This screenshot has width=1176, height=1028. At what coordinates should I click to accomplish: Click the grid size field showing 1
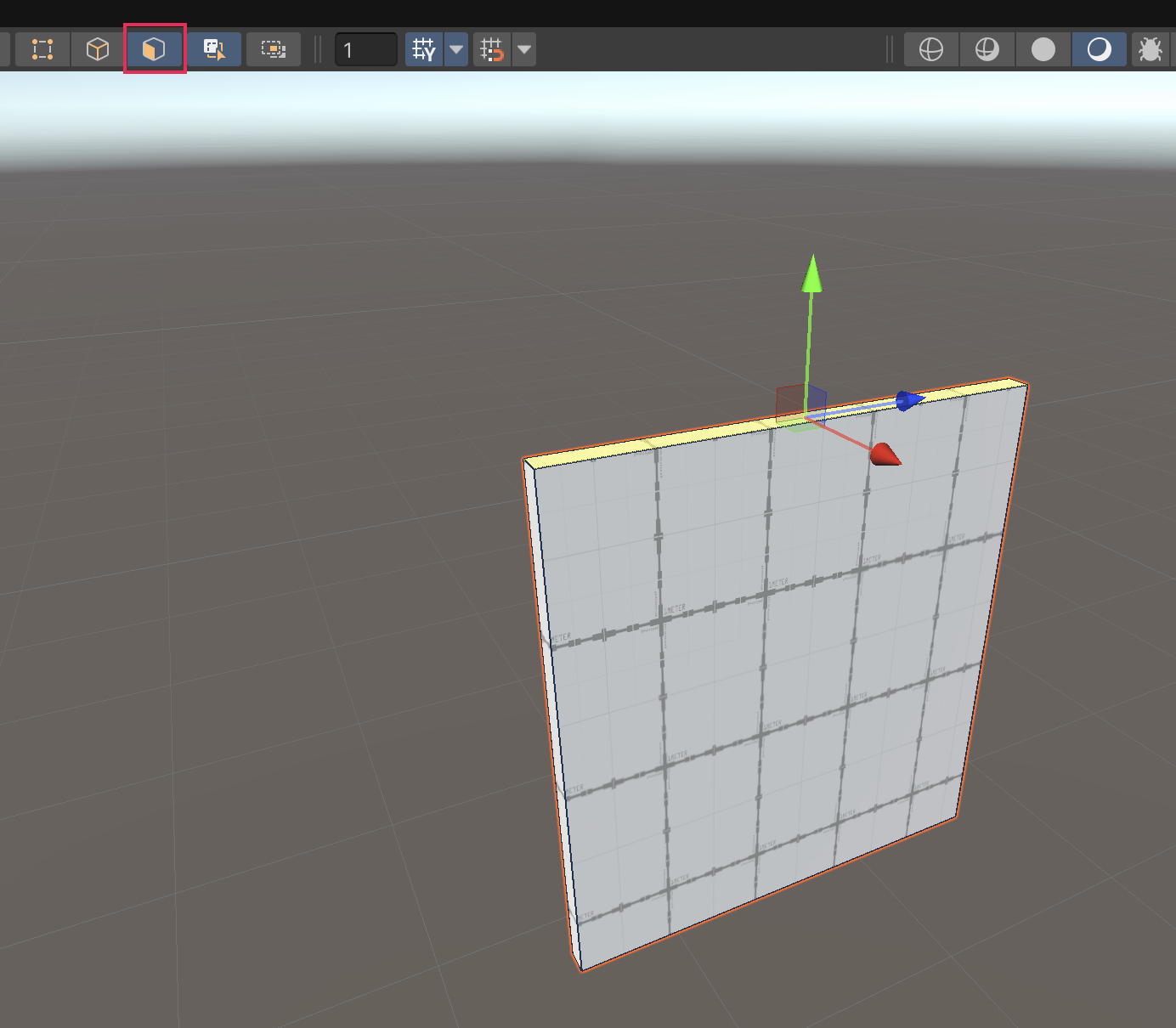[x=366, y=49]
